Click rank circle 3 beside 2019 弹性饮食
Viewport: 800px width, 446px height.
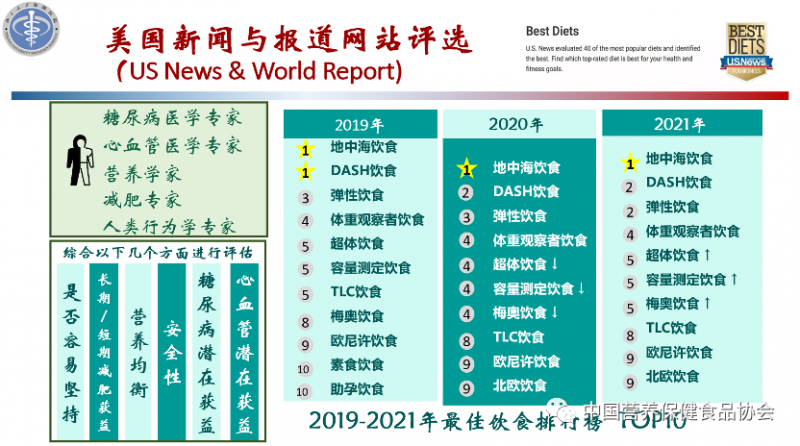click(305, 197)
